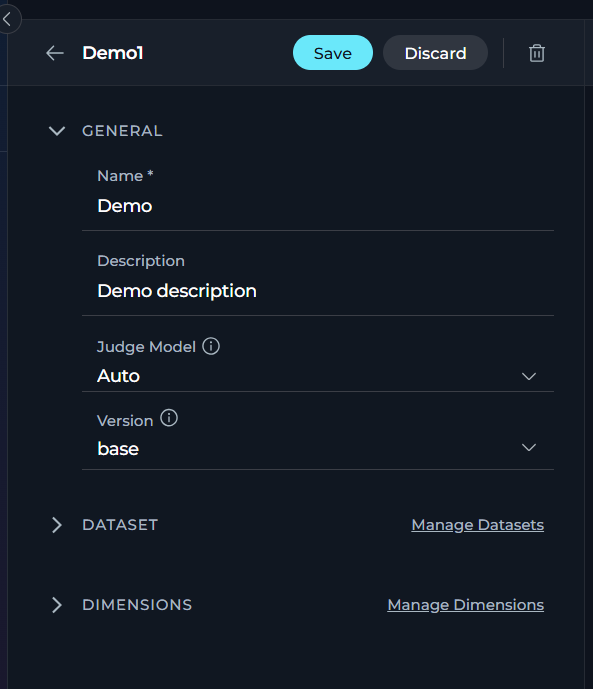This screenshot has width=593, height=689.
Task: Show the Version info tooltip icon
Action: pyautogui.click(x=169, y=418)
